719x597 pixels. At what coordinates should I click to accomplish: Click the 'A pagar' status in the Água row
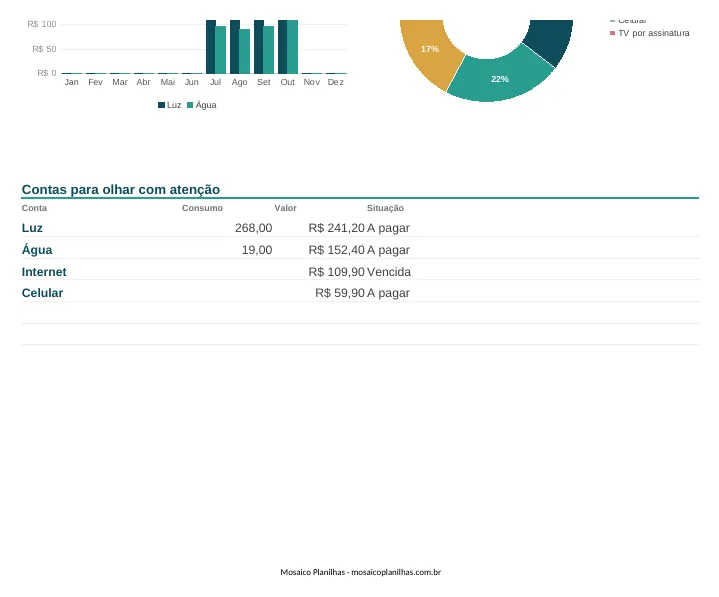tap(388, 250)
